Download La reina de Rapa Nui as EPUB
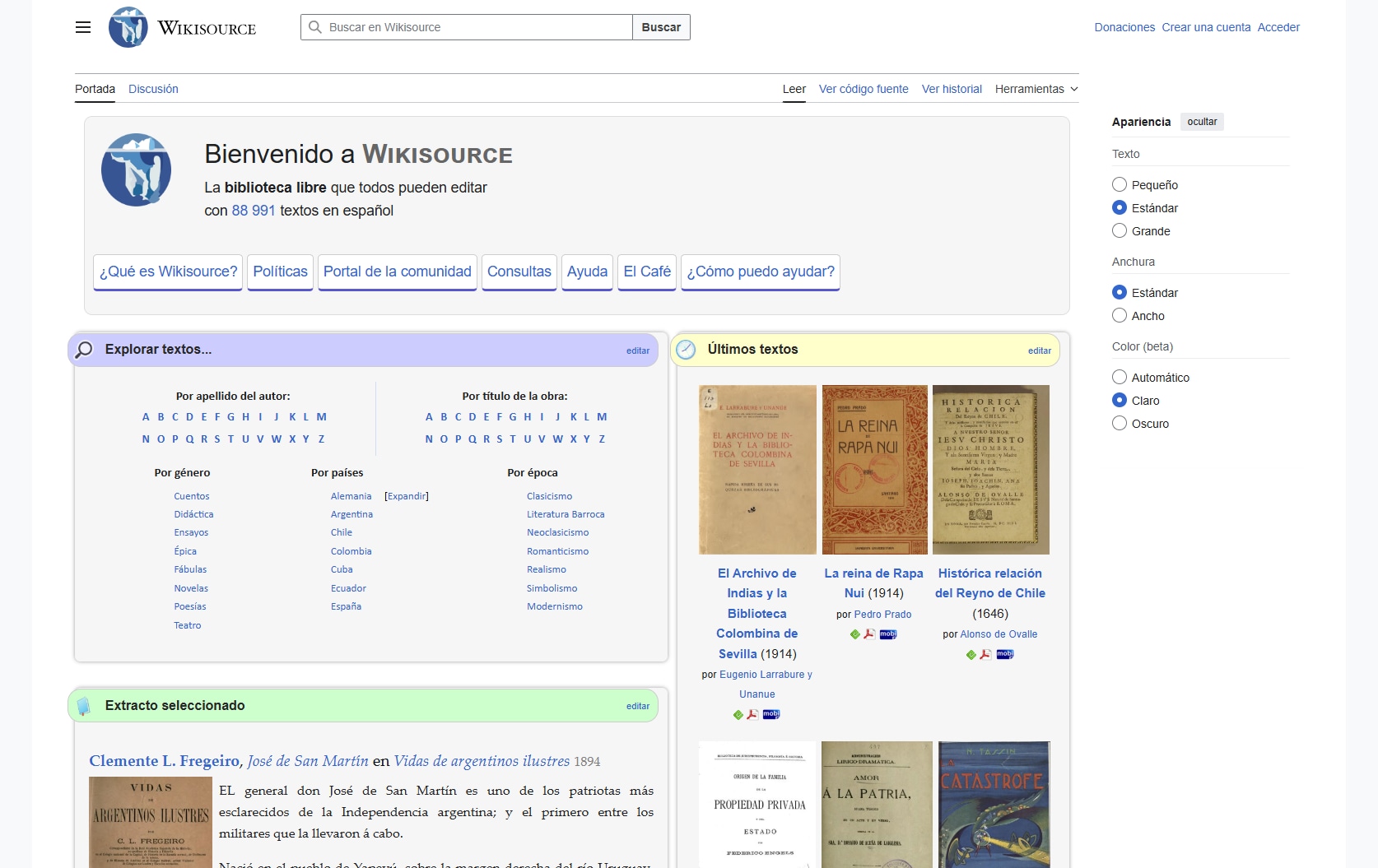This screenshot has height=868, width=1378. coord(855,634)
